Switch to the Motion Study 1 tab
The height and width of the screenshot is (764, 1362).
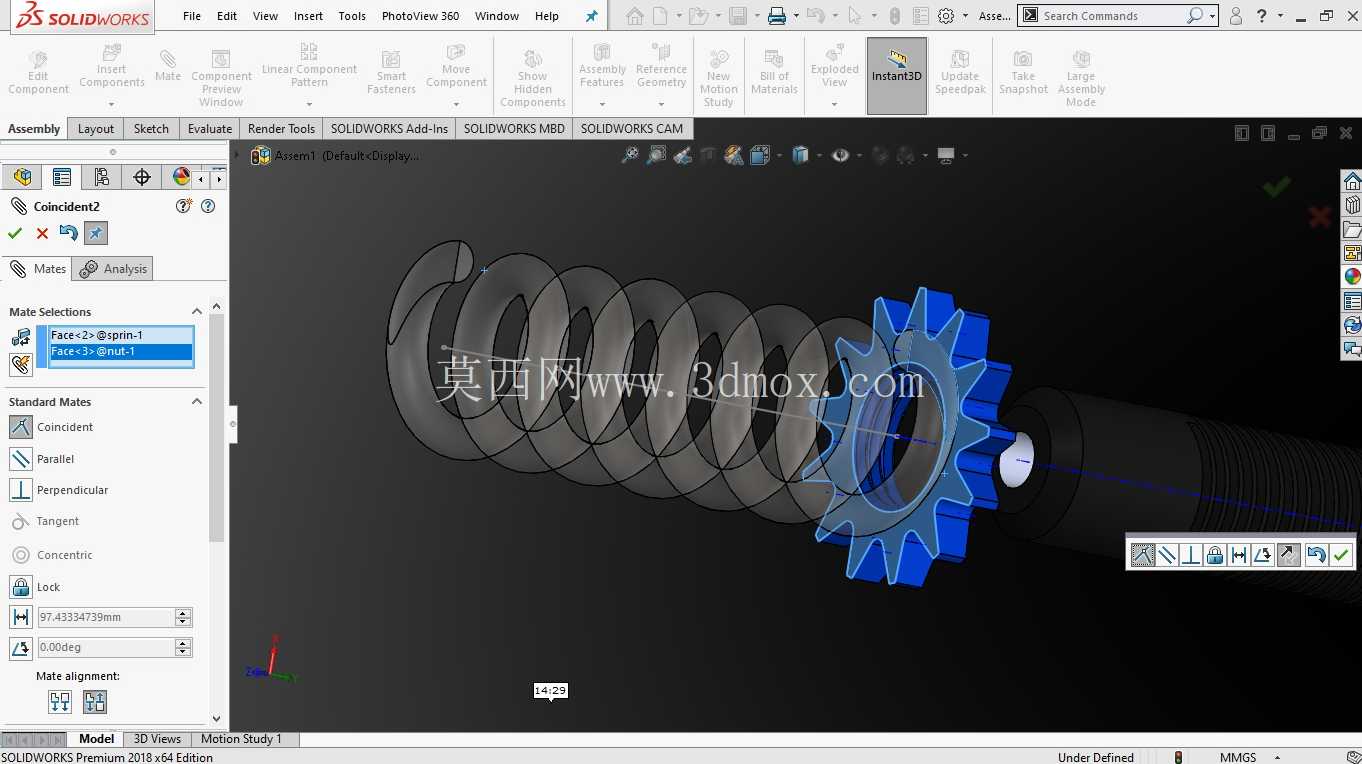coord(241,739)
